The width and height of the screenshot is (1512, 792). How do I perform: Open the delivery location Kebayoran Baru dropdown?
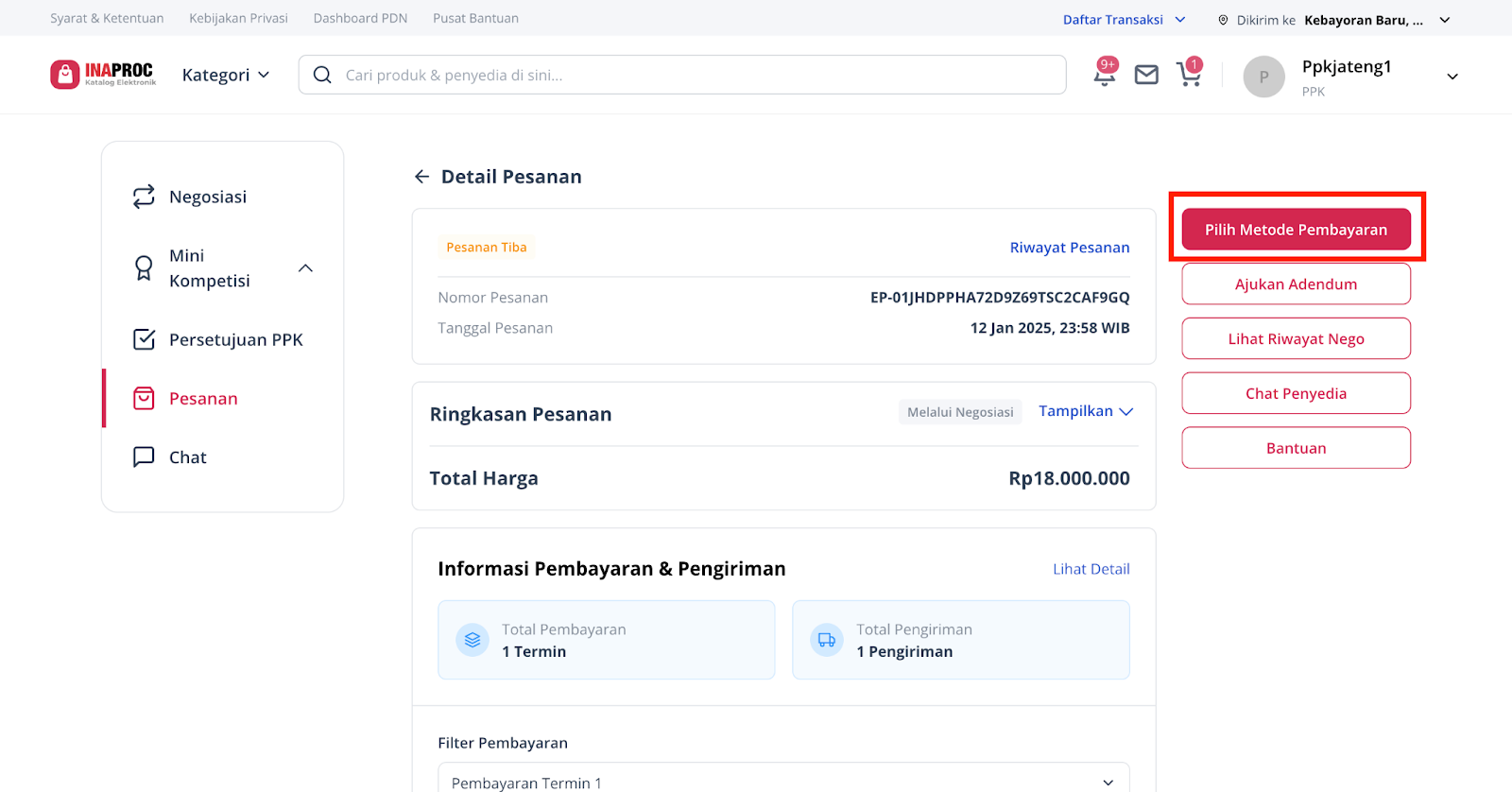pos(1377,20)
